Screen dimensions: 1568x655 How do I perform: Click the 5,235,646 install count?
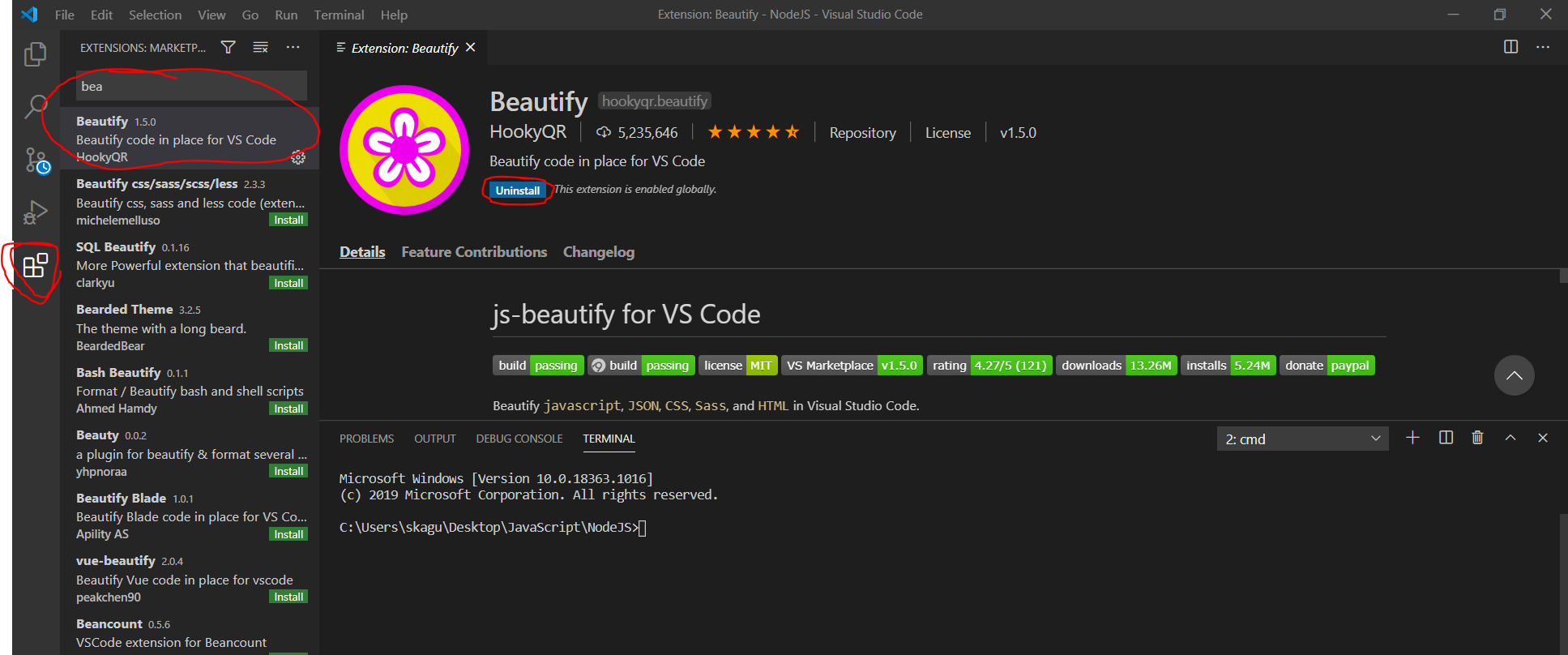tap(637, 132)
